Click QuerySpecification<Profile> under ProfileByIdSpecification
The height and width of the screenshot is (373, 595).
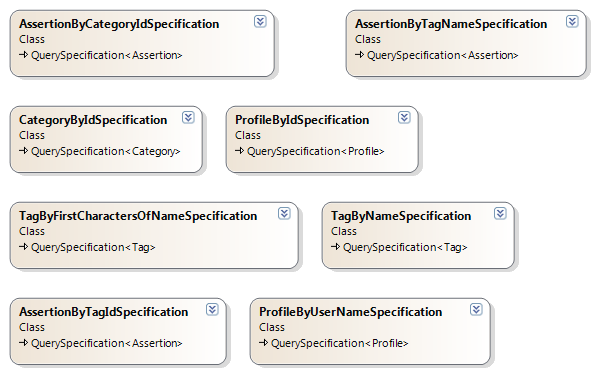point(315,151)
